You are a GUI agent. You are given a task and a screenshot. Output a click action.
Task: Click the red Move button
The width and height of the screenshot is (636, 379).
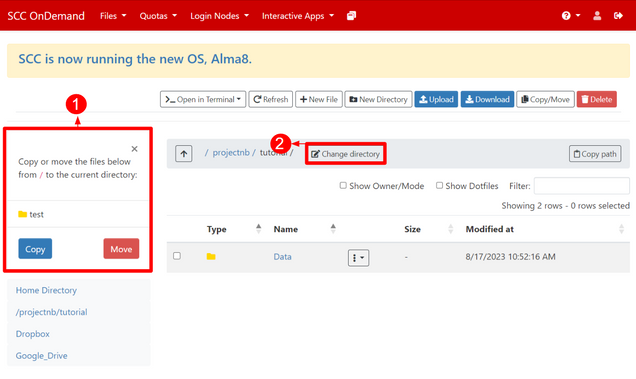point(121,249)
